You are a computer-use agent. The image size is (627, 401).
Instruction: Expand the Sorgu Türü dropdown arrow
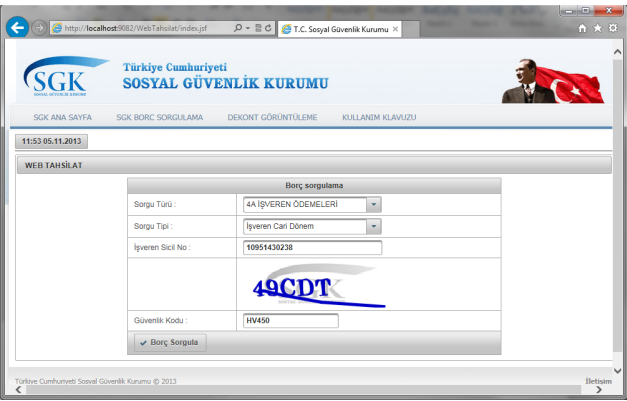point(373,204)
